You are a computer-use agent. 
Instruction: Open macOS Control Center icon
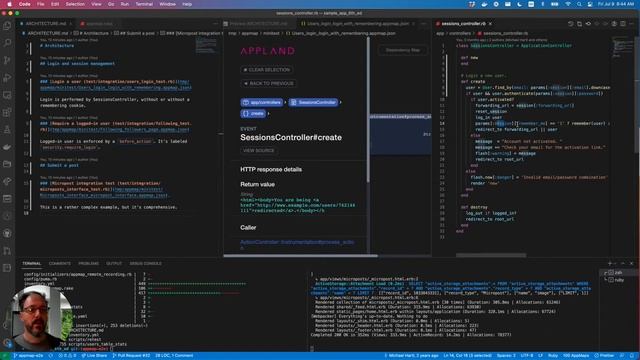(x=590, y=4)
